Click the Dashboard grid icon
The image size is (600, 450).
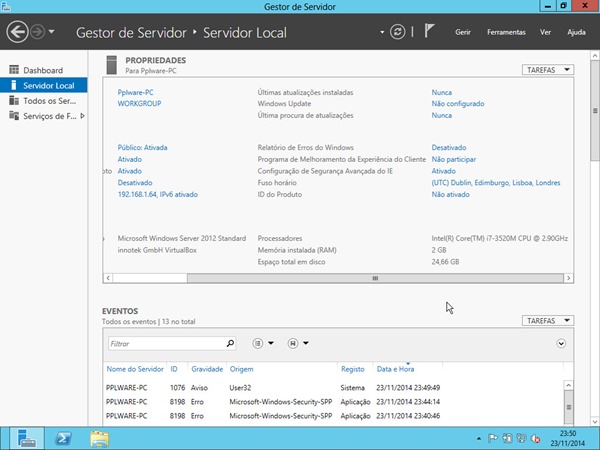coord(14,70)
